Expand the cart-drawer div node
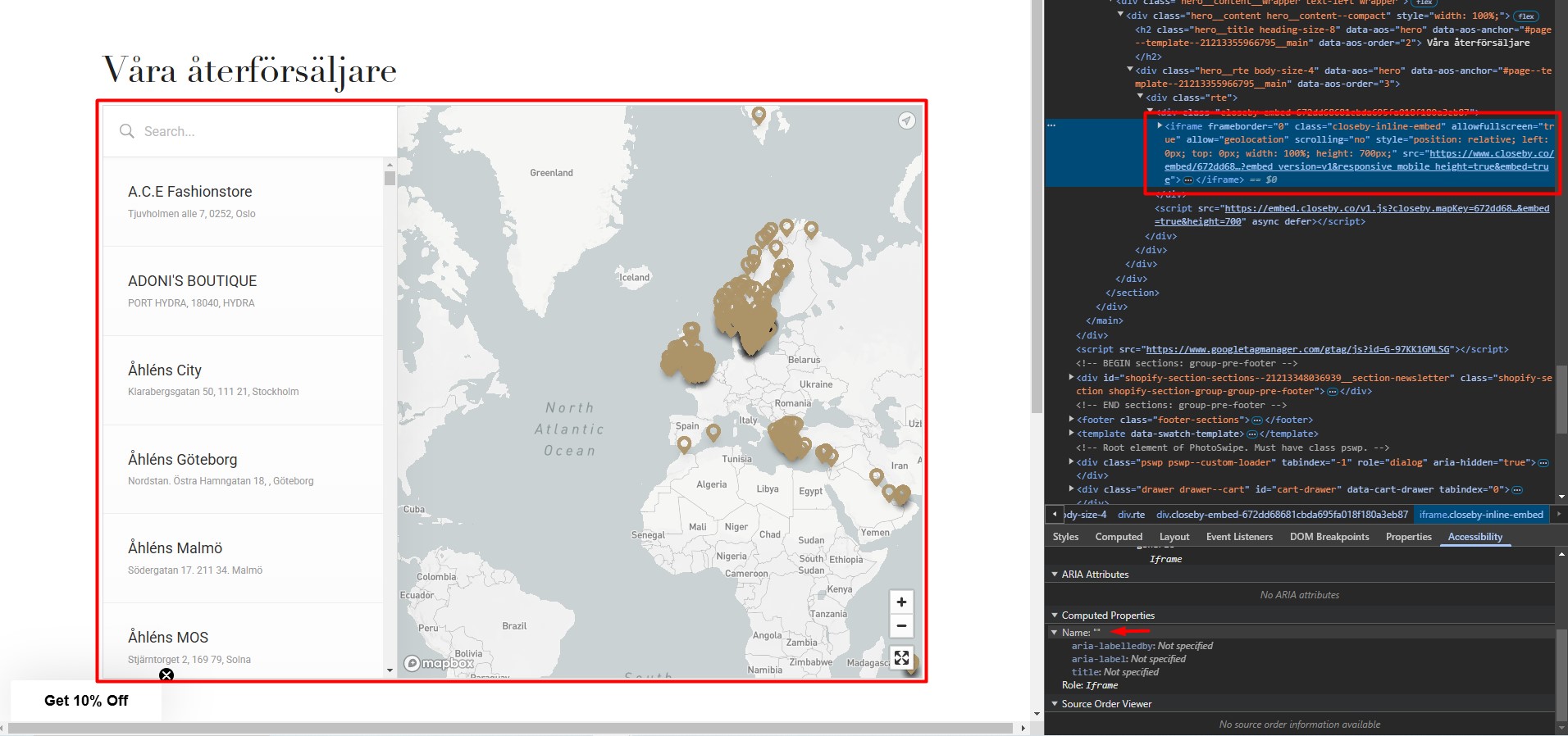1568x736 pixels. (1071, 488)
